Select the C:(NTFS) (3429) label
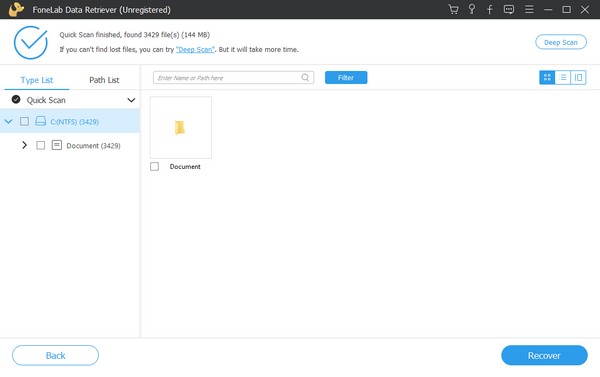This screenshot has width=600, height=377. point(75,122)
